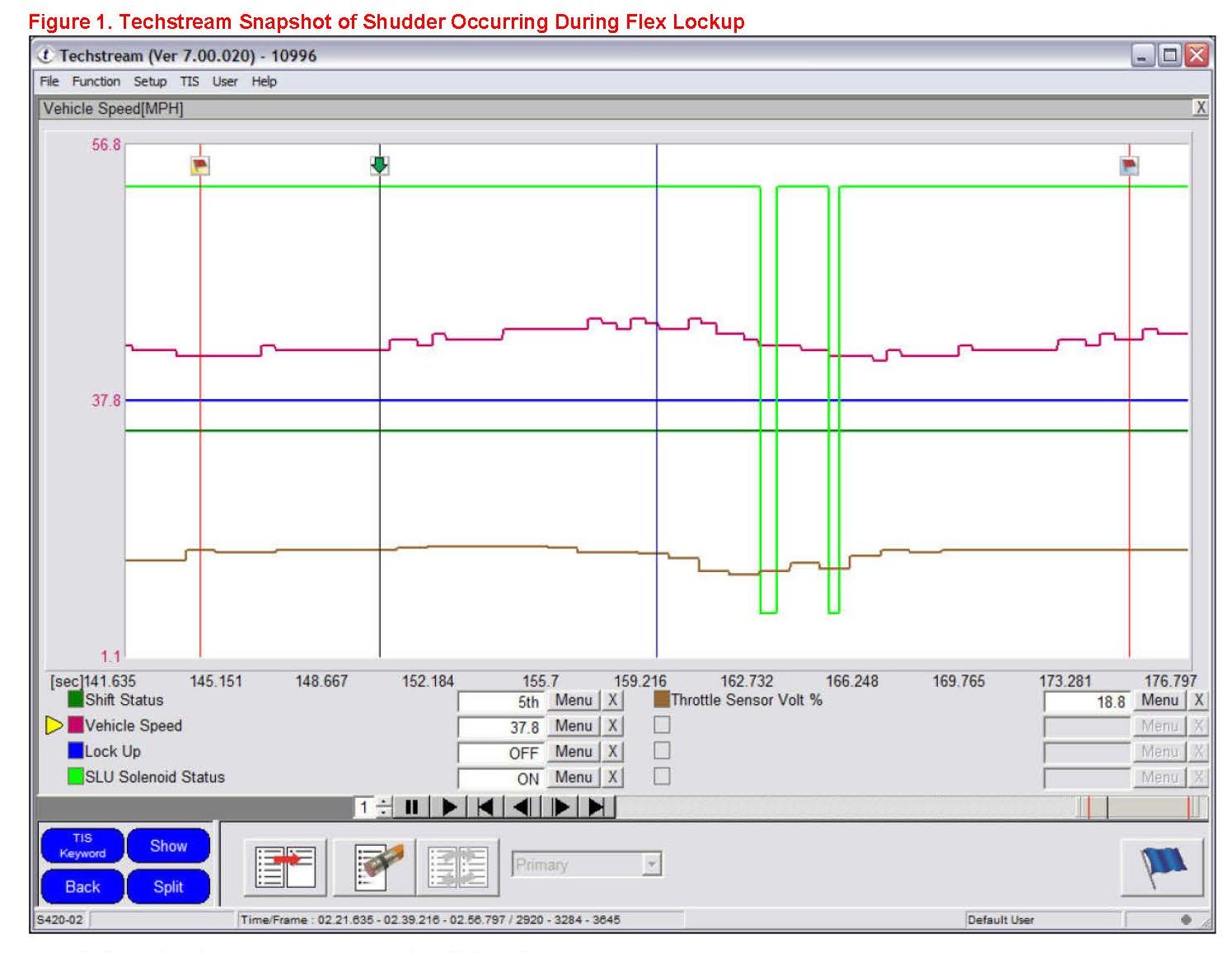Viewport: 1232px width, 953px height.
Task: Check the empty box beside Vehicle Speed row
Action: 662,725
